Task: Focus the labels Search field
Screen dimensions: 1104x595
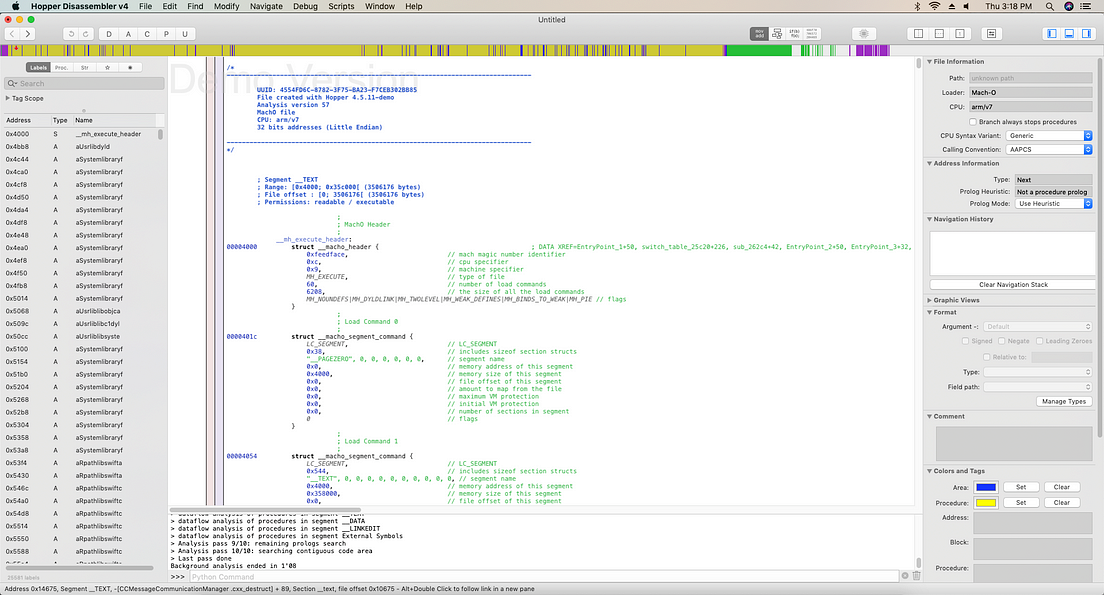Action: click(x=84, y=83)
